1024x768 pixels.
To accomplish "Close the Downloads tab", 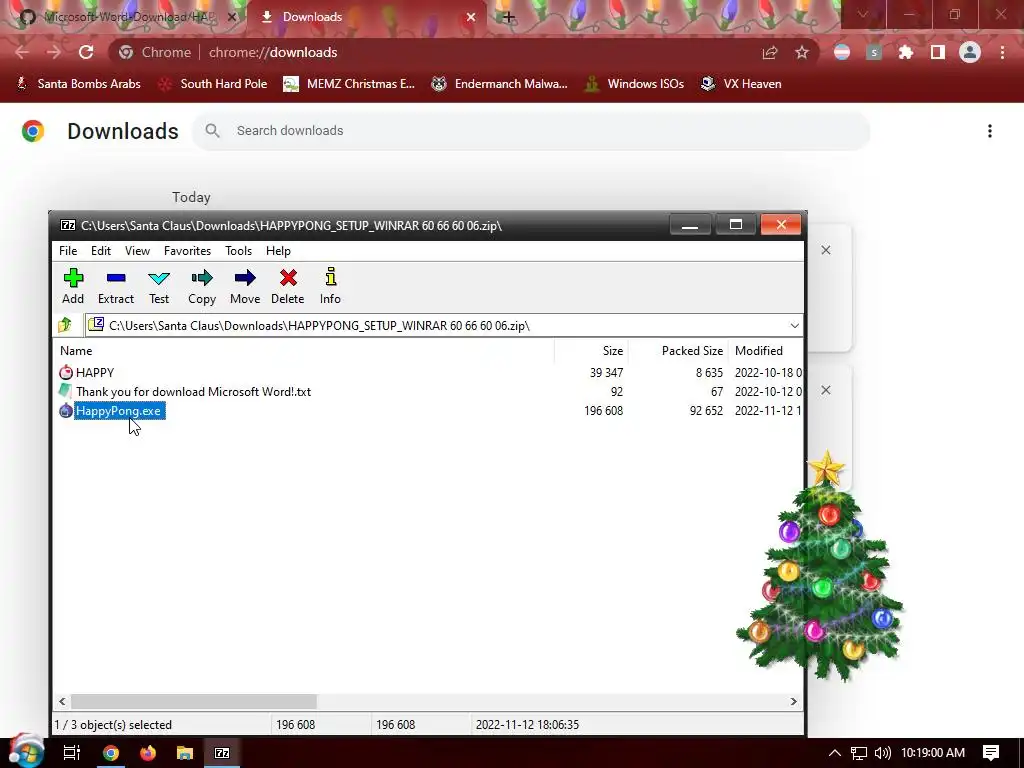I will pyautogui.click(x=471, y=17).
